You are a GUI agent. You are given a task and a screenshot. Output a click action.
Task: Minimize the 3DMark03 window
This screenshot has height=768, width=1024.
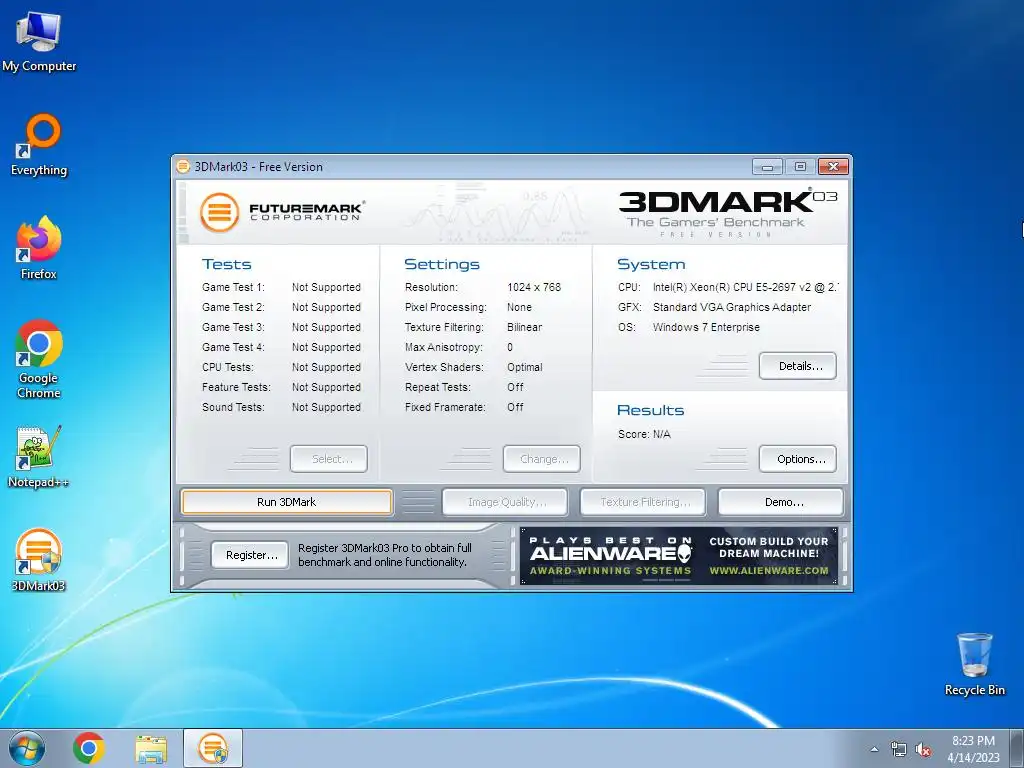pyautogui.click(x=767, y=167)
